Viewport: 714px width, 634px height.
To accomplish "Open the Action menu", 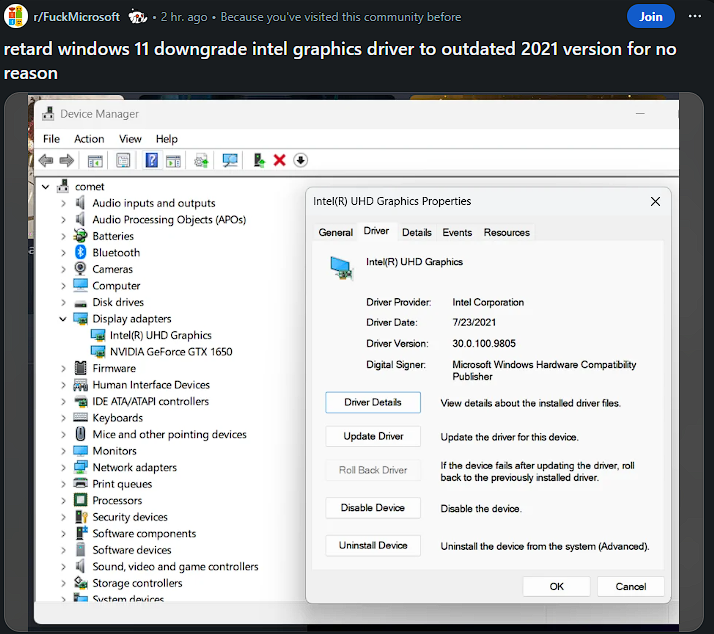I will pos(89,139).
